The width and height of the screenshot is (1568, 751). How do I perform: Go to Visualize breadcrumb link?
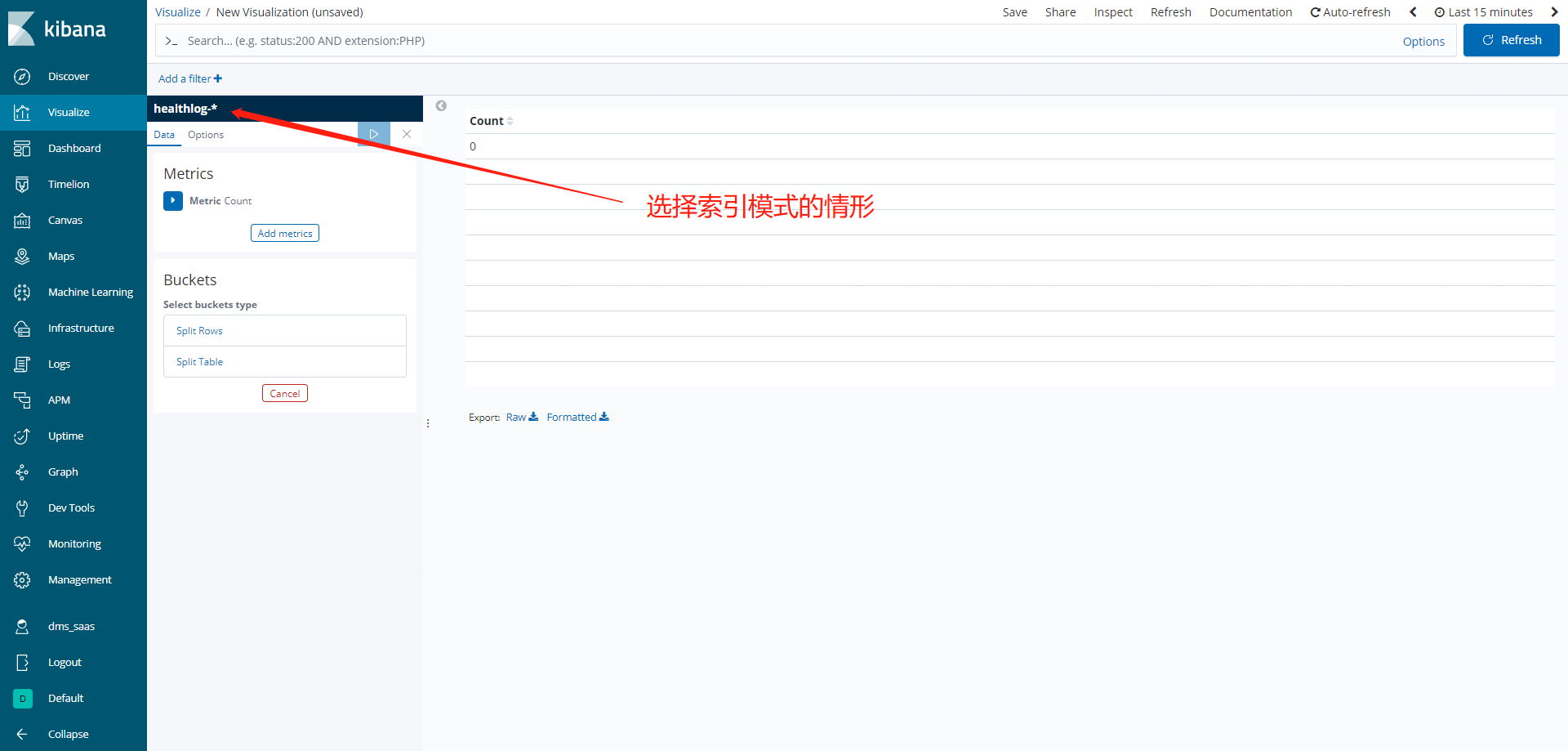[178, 12]
